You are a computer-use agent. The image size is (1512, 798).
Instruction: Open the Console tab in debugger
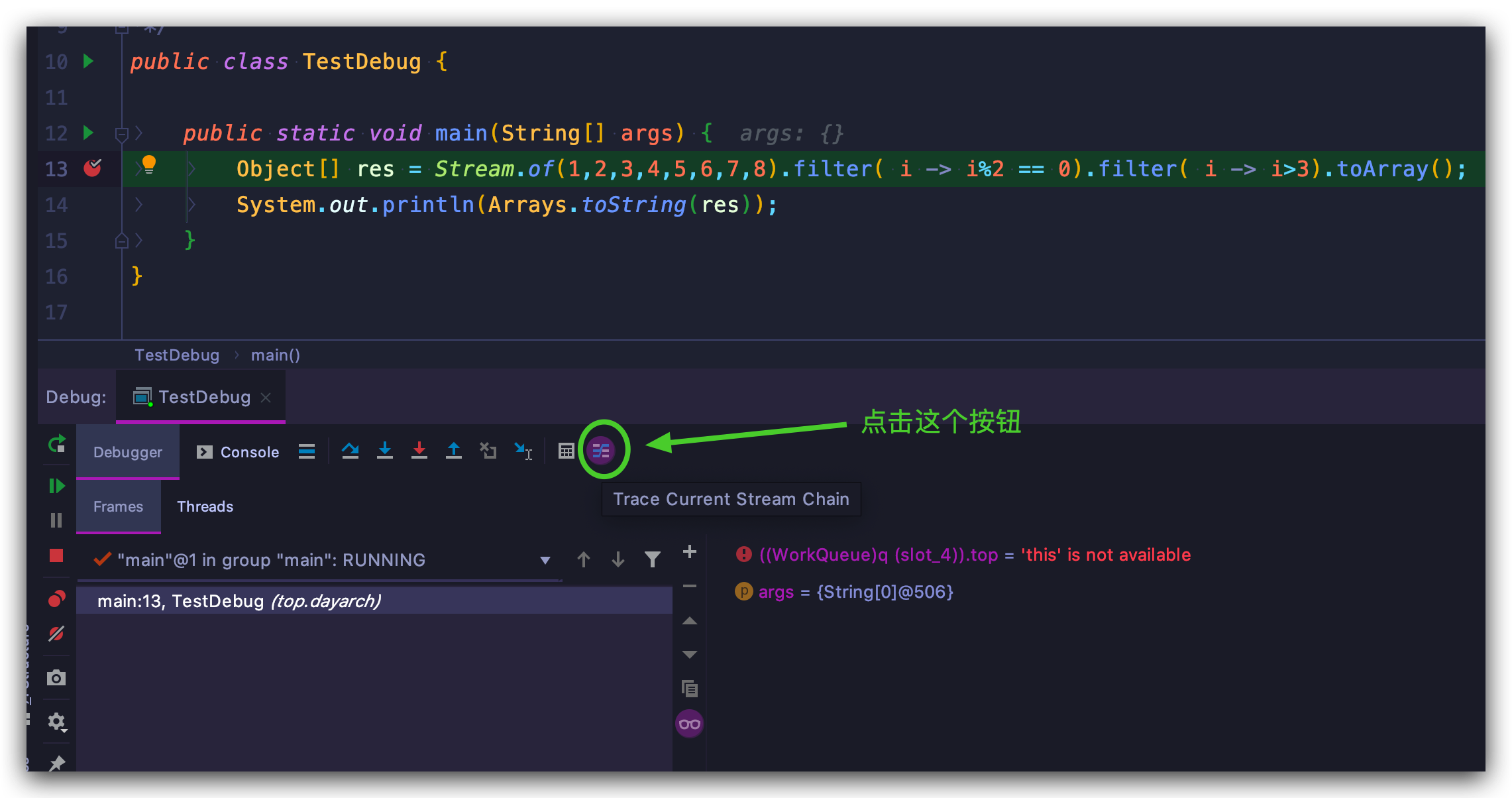pos(237,451)
